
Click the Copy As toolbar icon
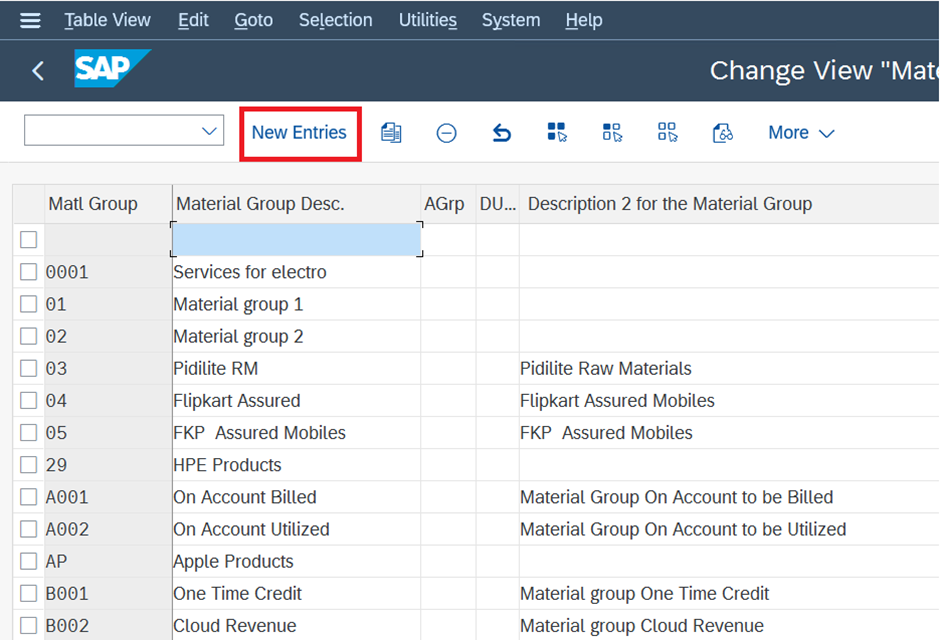coord(391,132)
